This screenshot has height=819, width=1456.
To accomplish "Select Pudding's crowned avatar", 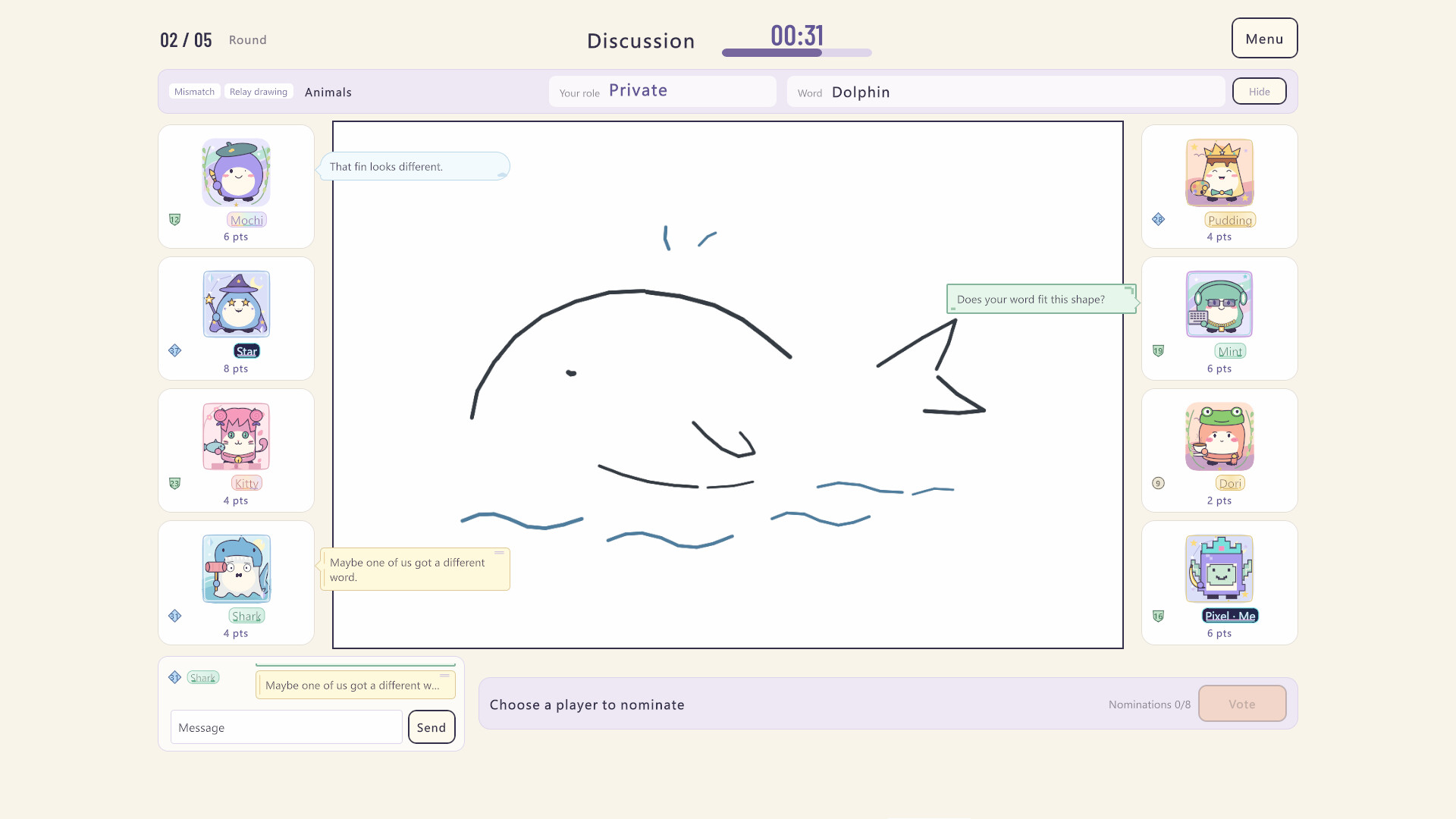I will point(1219,172).
